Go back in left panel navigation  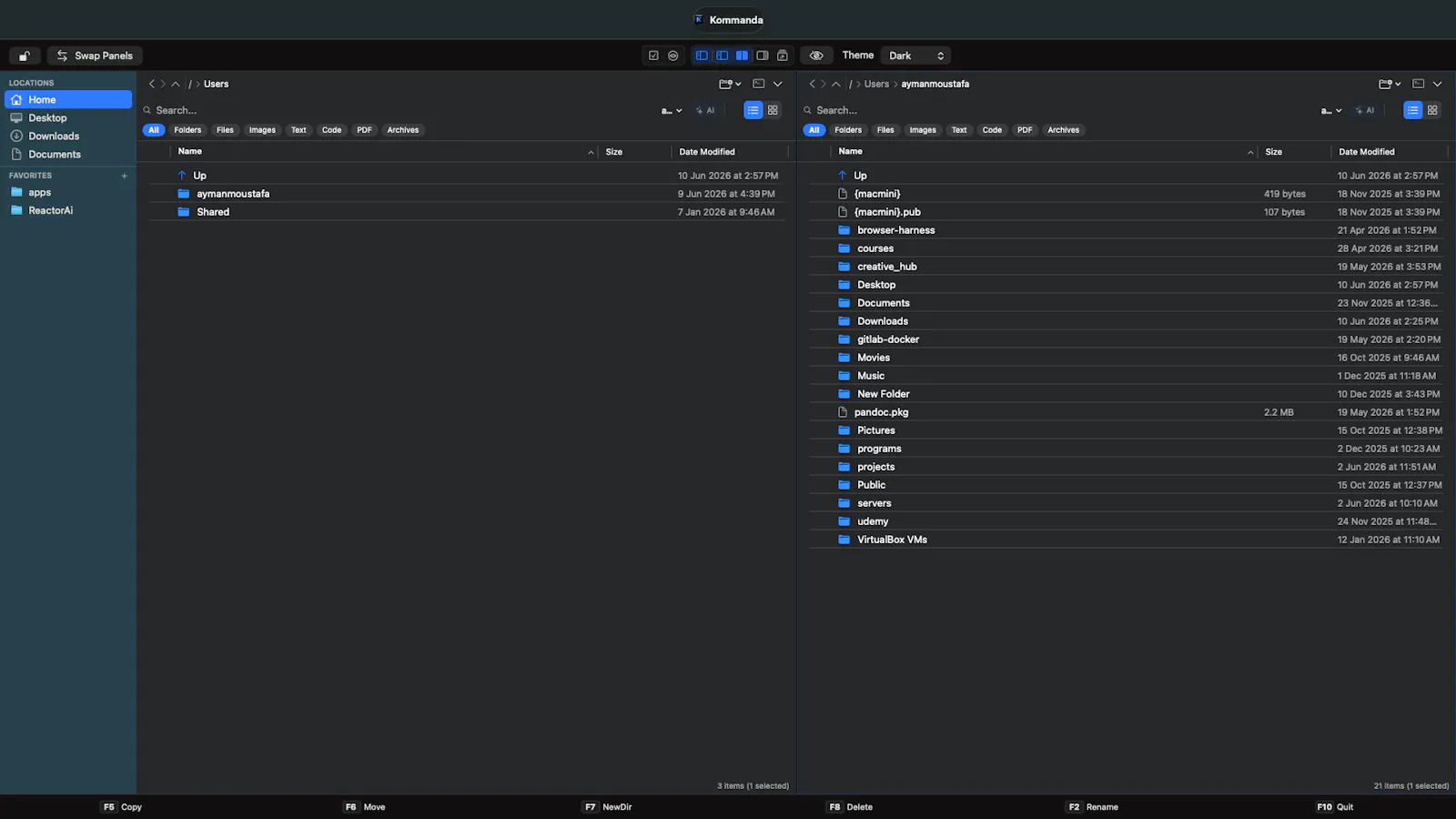coord(152,84)
